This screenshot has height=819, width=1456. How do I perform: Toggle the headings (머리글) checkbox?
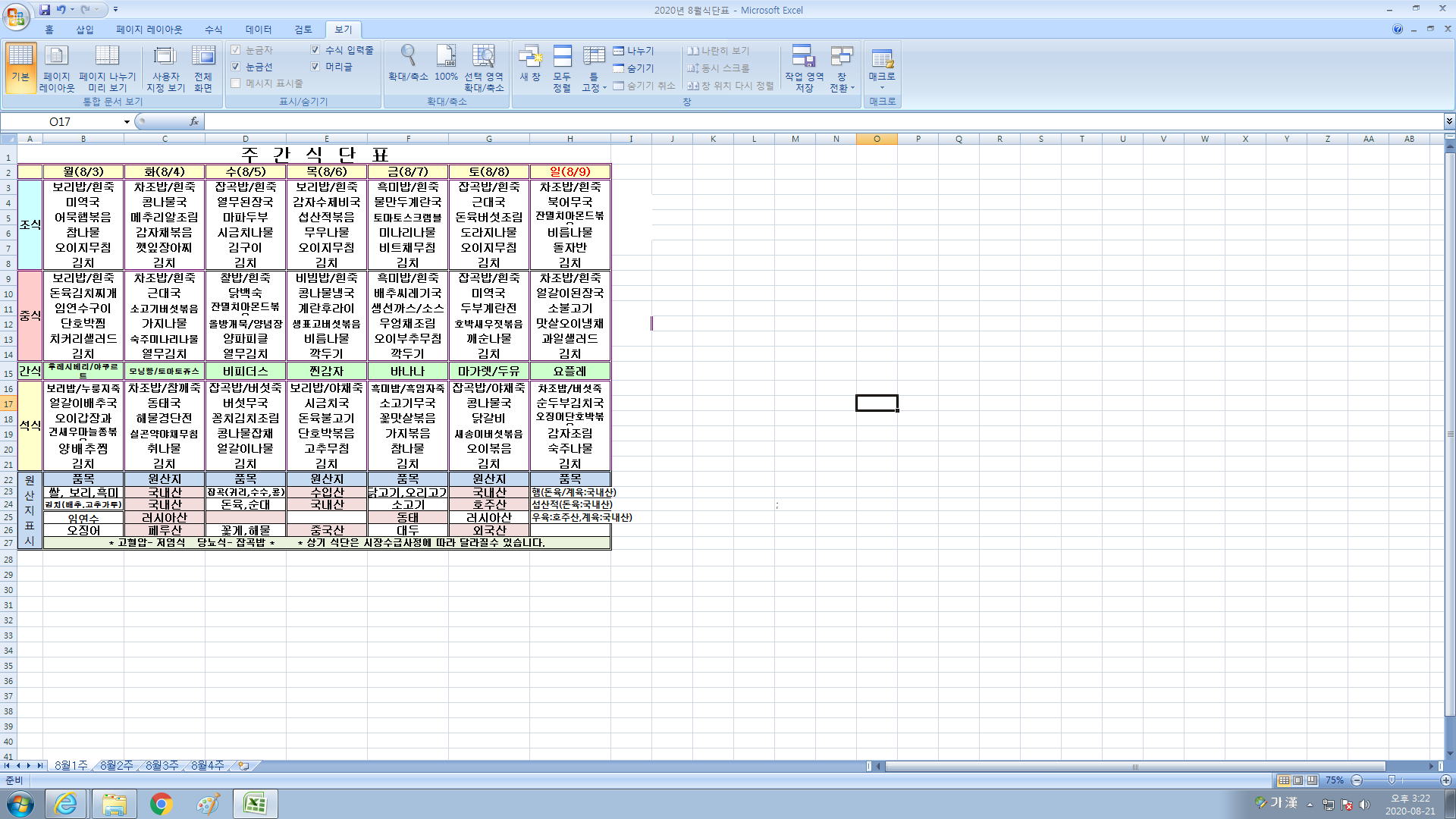coord(315,67)
